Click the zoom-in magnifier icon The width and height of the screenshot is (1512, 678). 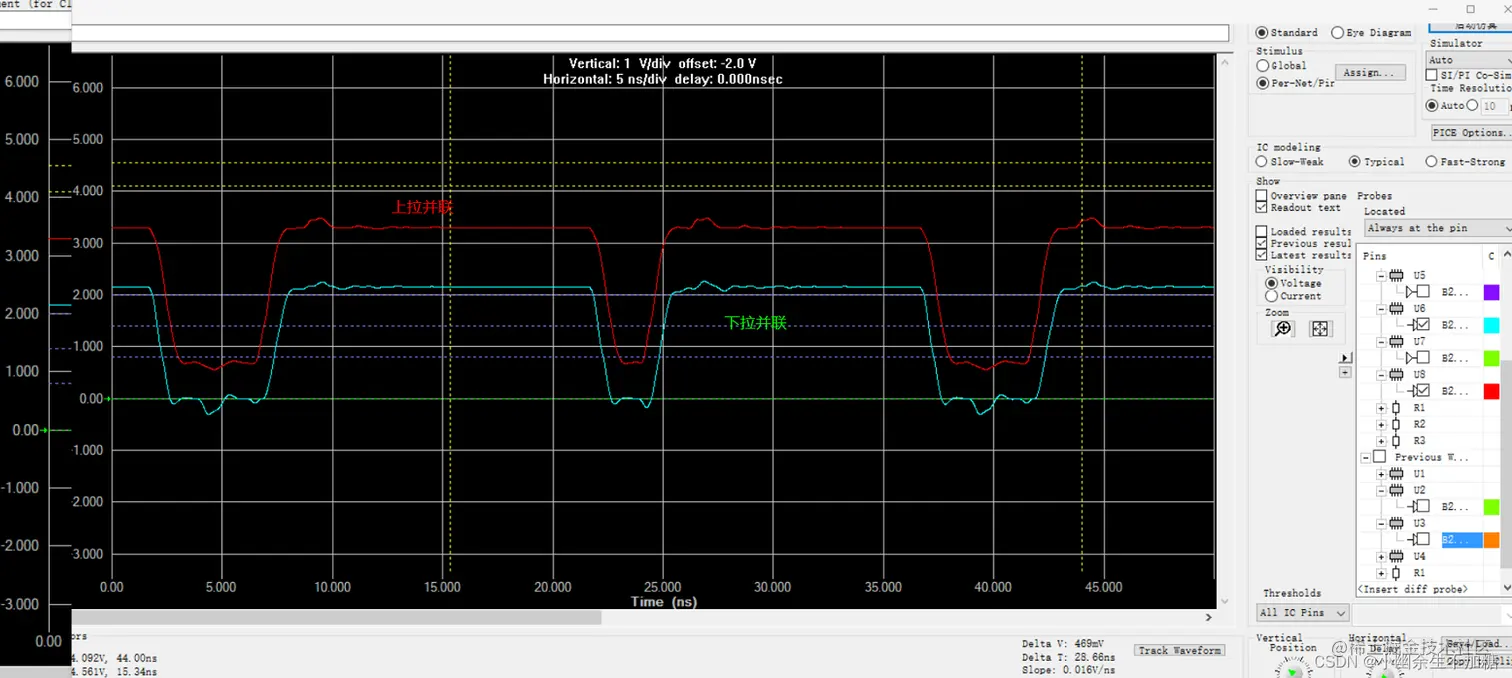[x=1282, y=328]
